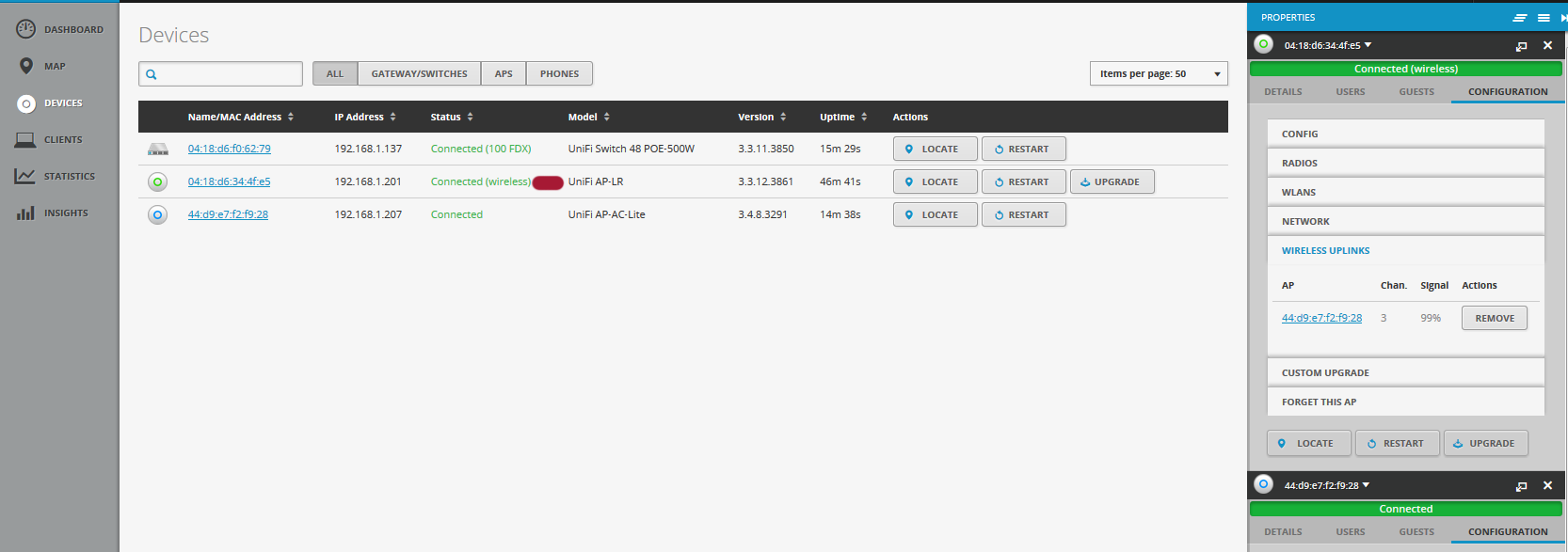Sort table by Status column
Viewport: 1568px width, 552px height.
(x=452, y=117)
